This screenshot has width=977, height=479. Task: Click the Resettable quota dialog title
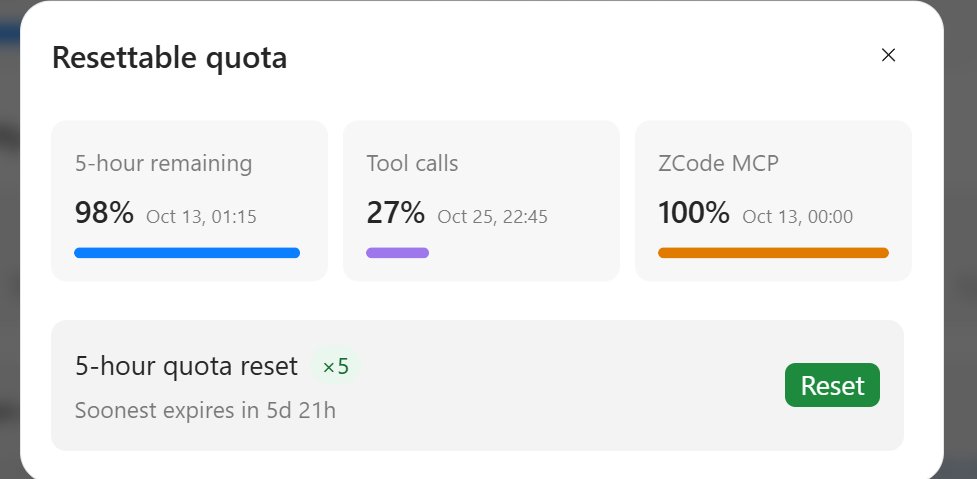tap(169, 57)
